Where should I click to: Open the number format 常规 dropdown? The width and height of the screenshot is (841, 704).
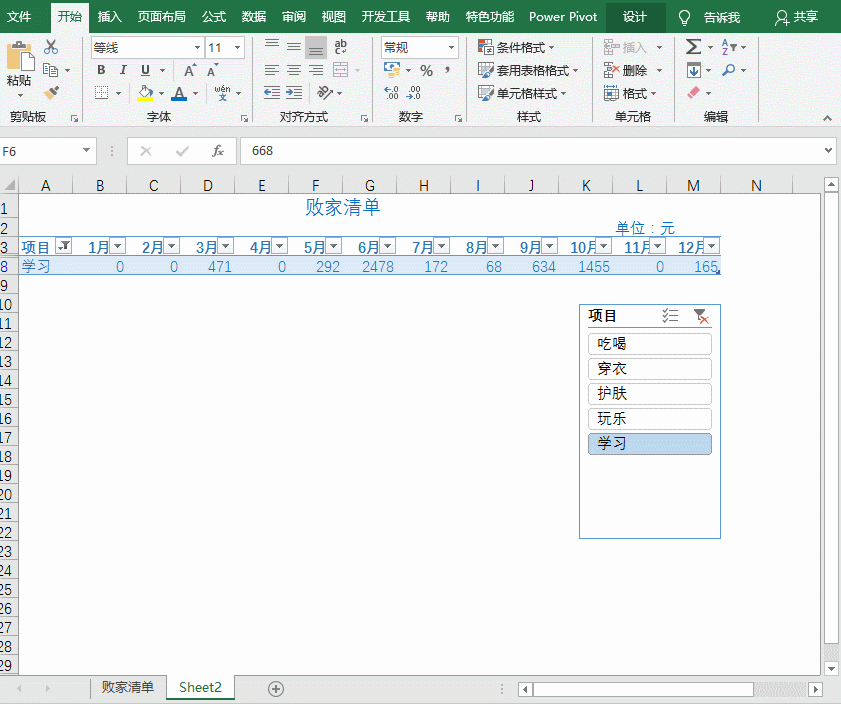(x=452, y=48)
